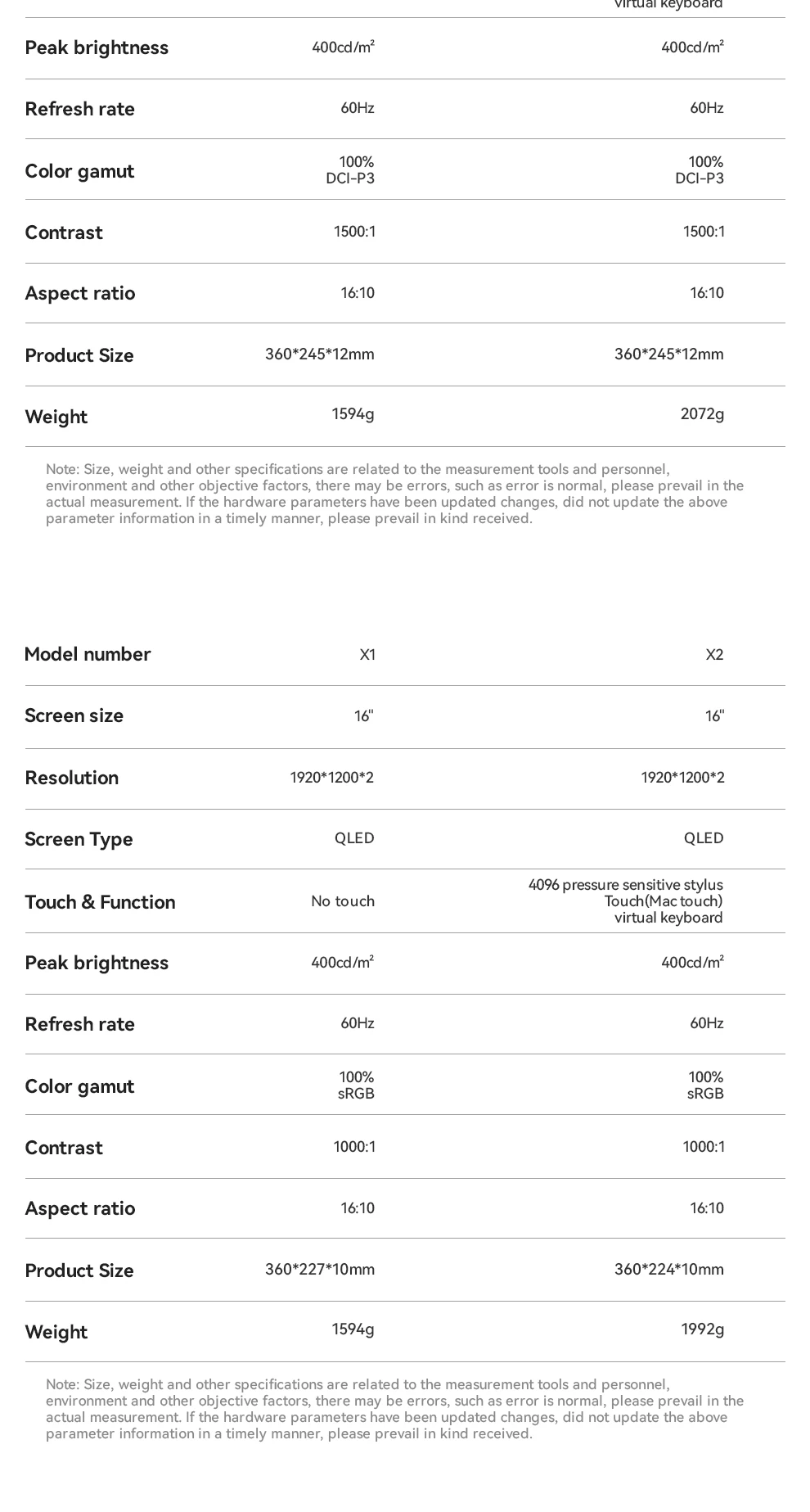The width and height of the screenshot is (810, 1512).
Task: Click the Resolution row label
Action: [71, 778]
